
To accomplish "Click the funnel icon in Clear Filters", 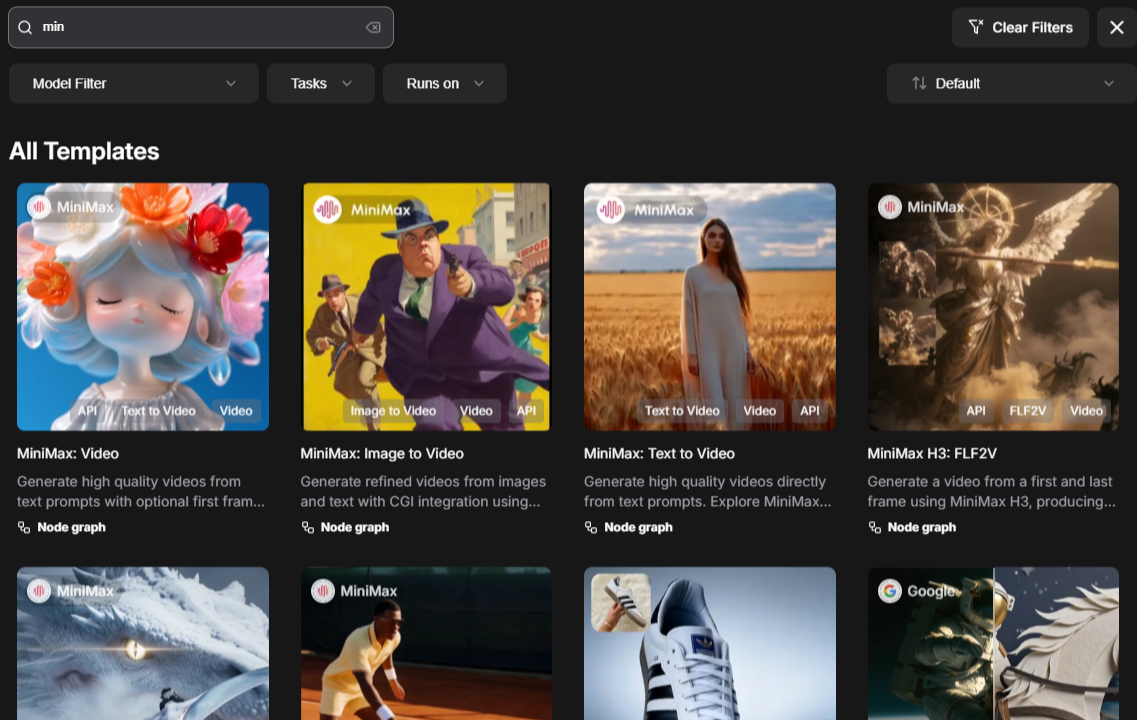I will (x=976, y=28).
